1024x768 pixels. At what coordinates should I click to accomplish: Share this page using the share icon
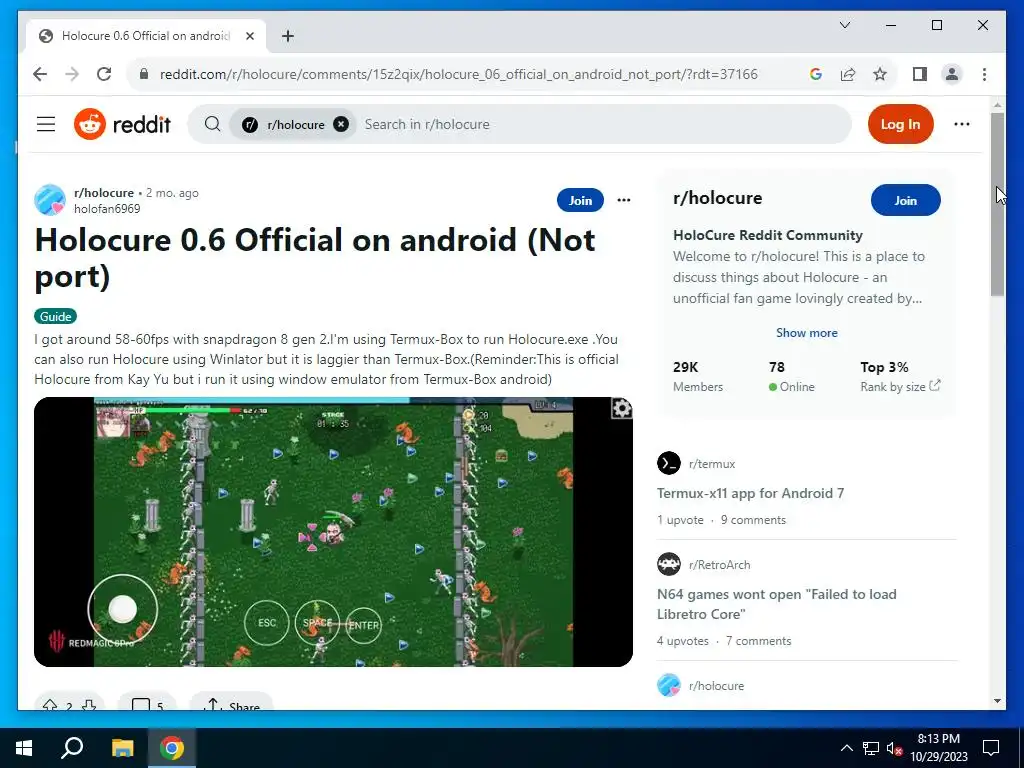coord(848,74)
